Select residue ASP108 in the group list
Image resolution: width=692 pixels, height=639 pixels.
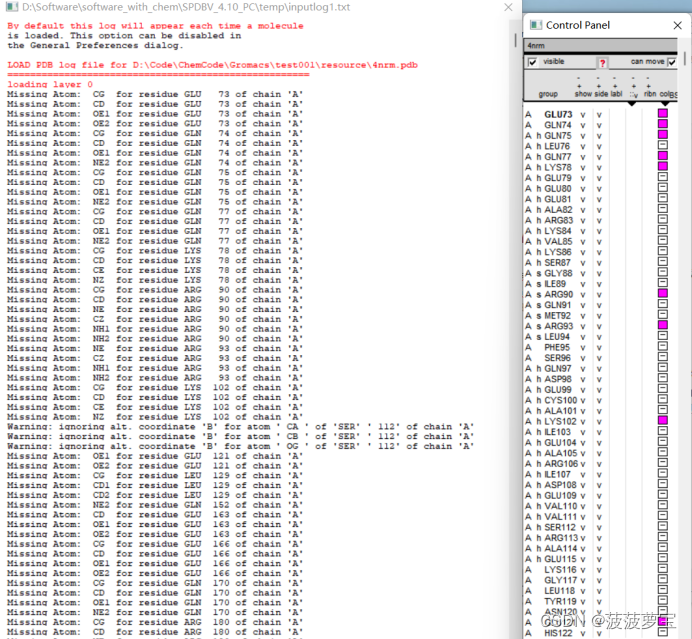[560, 485]
